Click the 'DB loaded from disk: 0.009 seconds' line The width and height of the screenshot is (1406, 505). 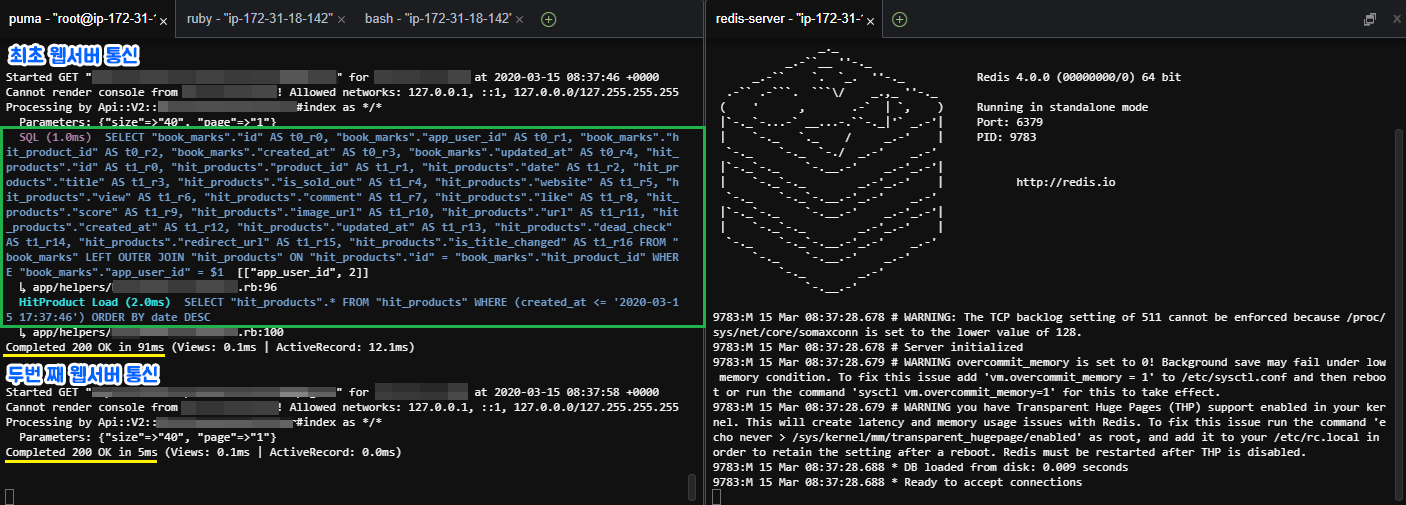coord(921,467)
